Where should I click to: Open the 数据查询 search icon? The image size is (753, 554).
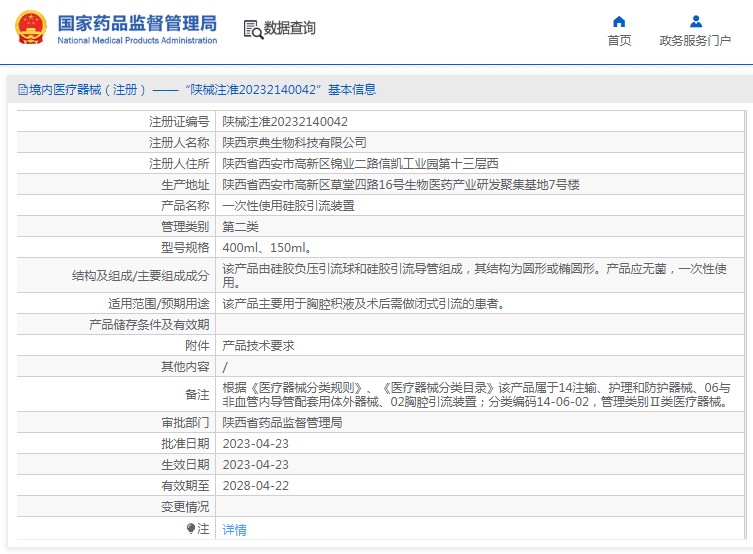(253, 29)
